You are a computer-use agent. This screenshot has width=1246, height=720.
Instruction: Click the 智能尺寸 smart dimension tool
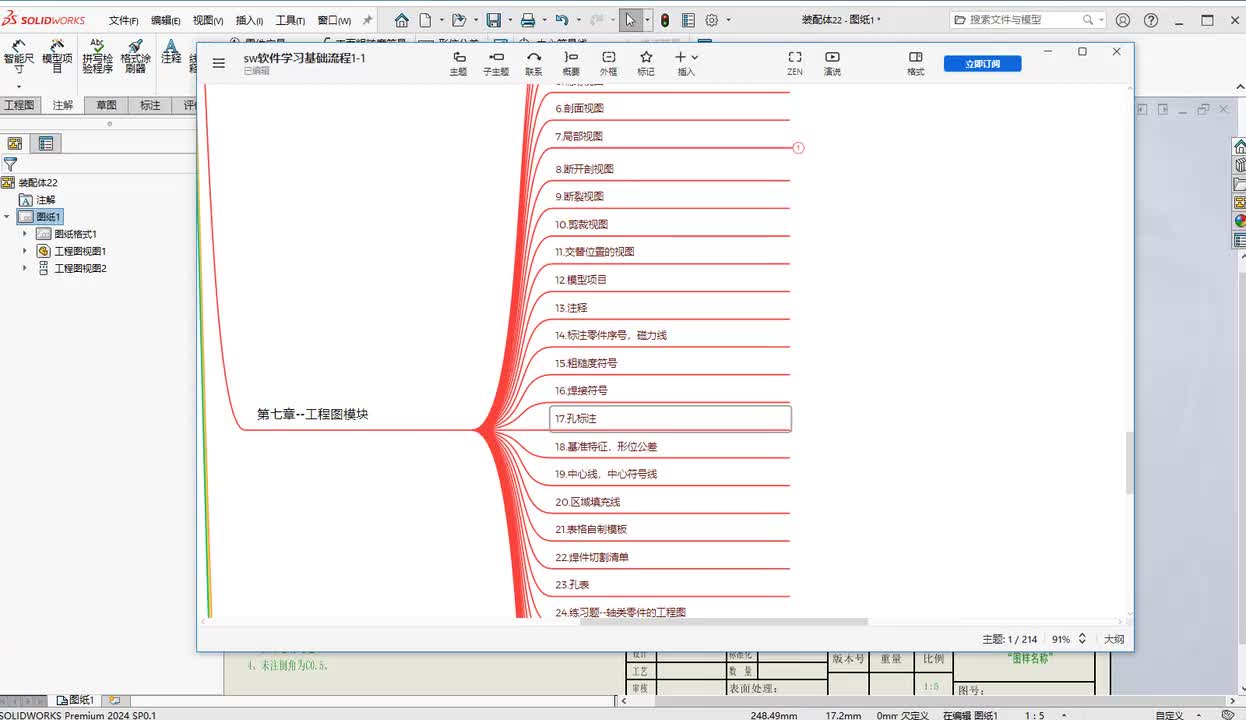[x=18, y=58]
